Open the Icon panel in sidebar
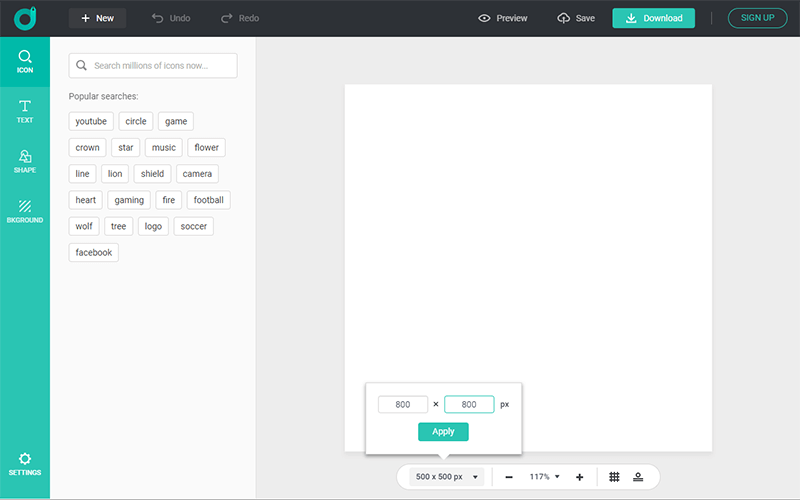 tap(25, 62)
